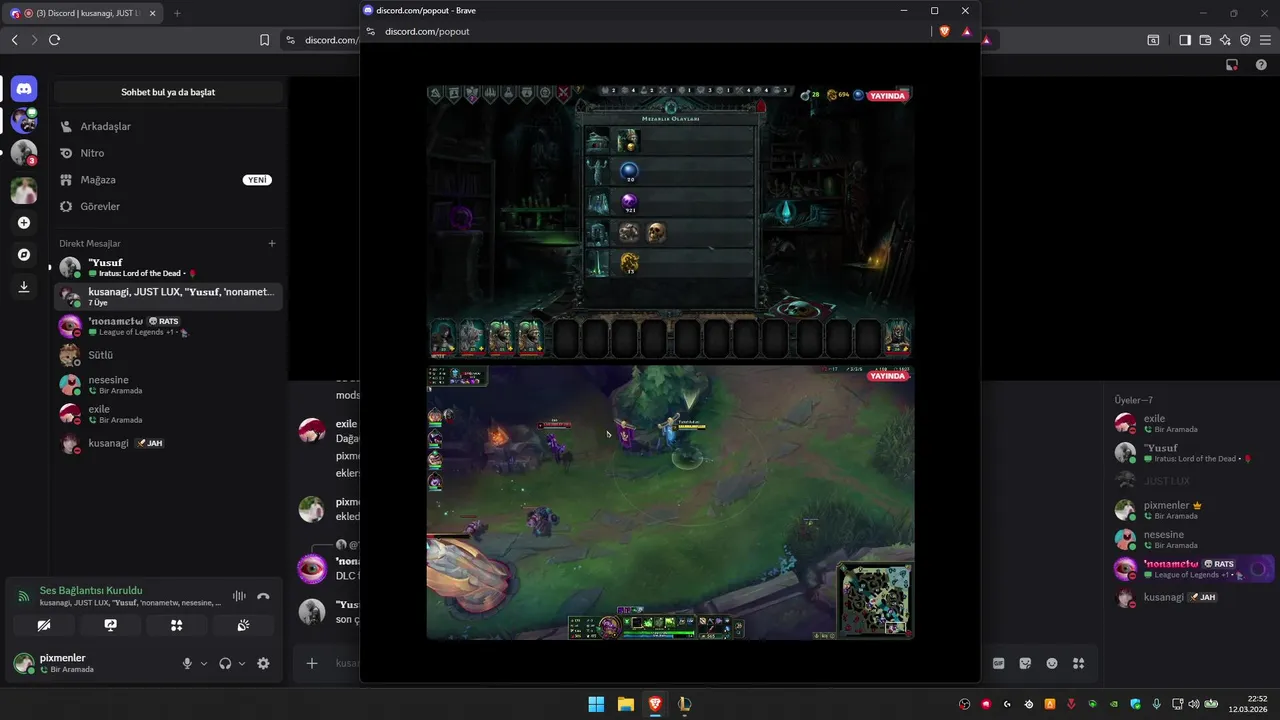Open the soundboard in voice panel
This screenshot has width=1280, height=720.
[243, 625]
